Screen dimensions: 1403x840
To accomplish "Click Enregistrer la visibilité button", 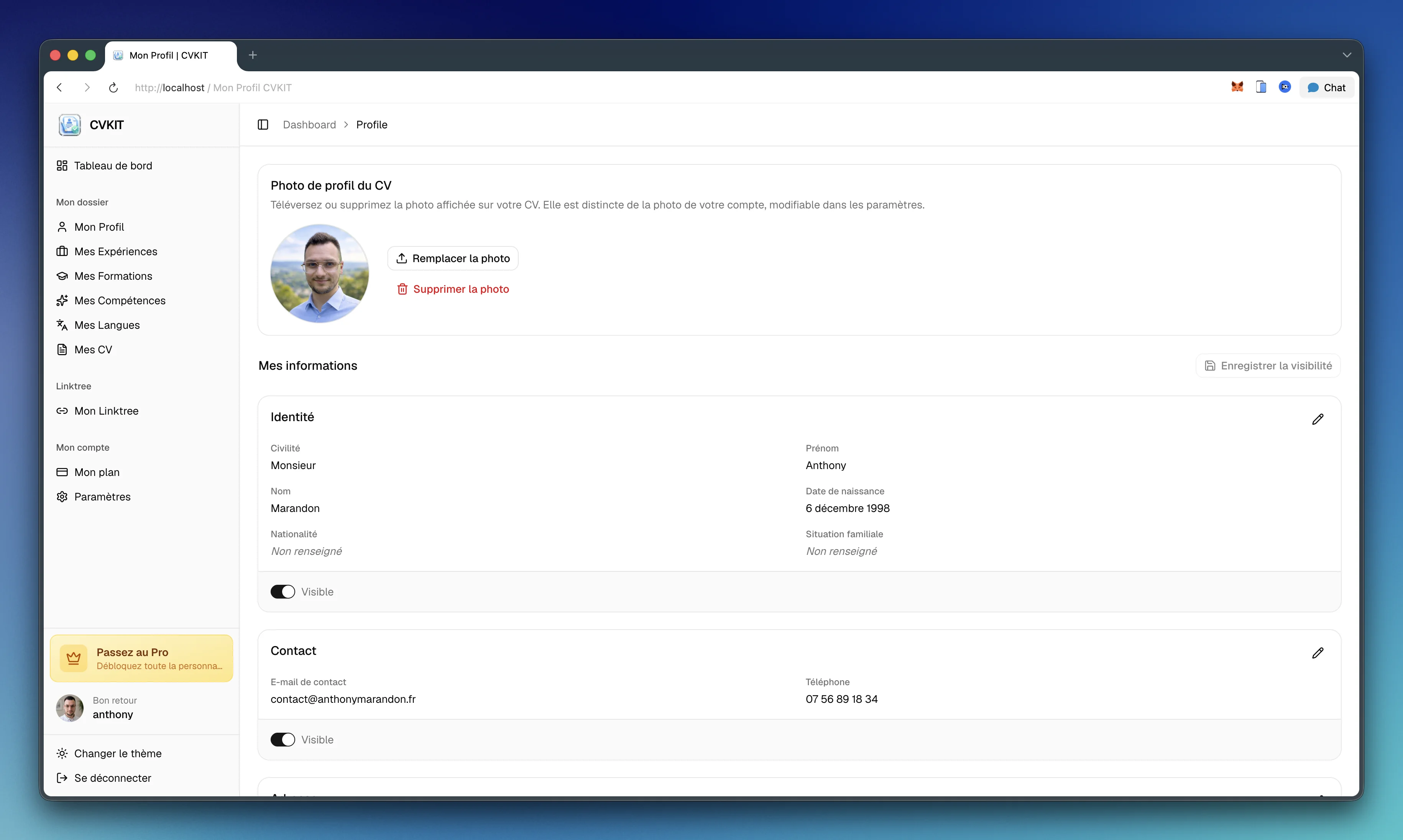I will click(1268, 366).
